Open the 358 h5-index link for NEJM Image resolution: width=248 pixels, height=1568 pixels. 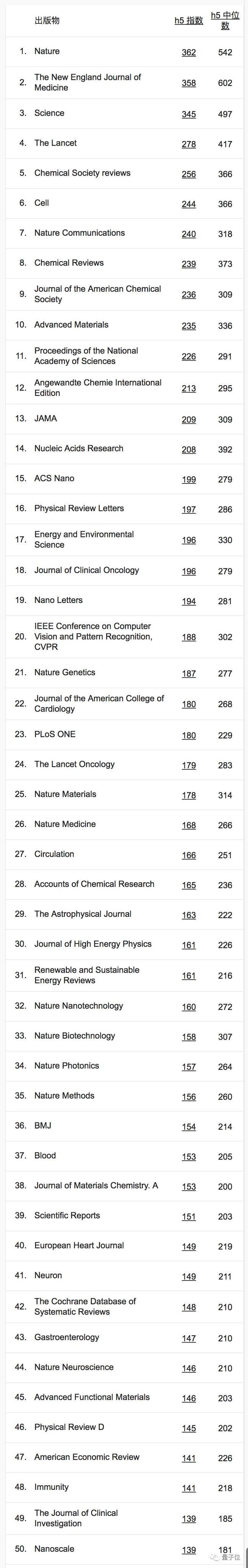tap(188, 83)
